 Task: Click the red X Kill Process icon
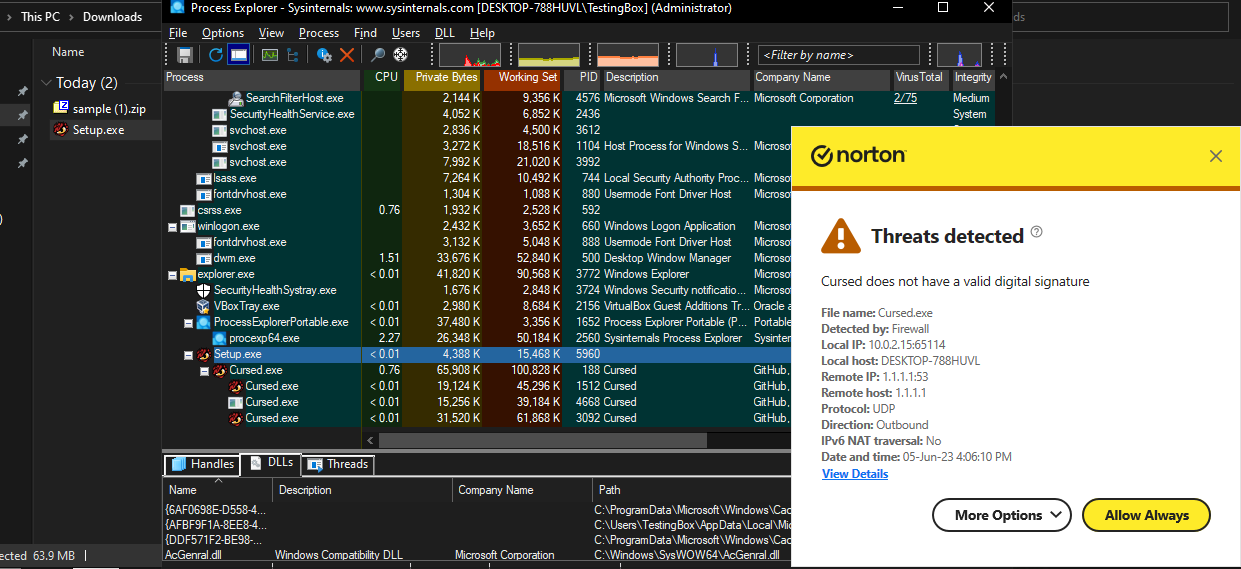click(x=347, y=55)
